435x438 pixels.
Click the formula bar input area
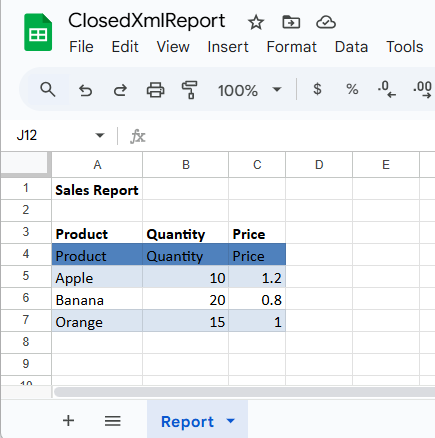(x=290, y=136)
